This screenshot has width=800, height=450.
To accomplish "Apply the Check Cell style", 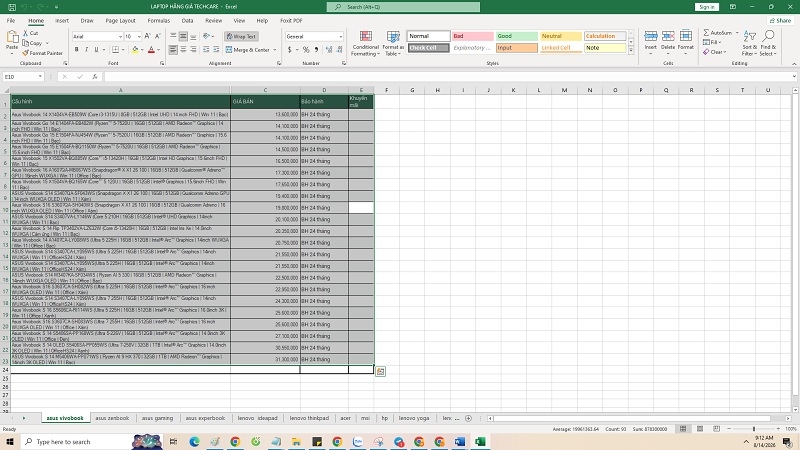I will pyautogui.click(x=429, y=48).
